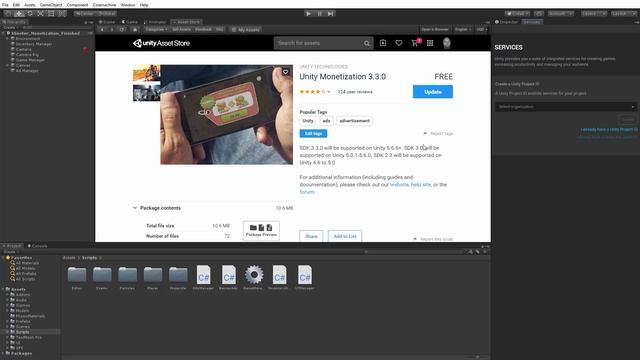The image size is (640, 360).
Task: Click the Pause button
Action: click(320, 13)
